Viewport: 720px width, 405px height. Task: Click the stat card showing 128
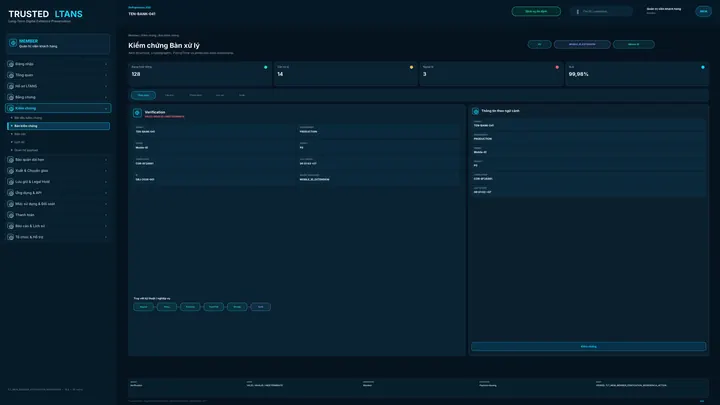pos(200,73)
